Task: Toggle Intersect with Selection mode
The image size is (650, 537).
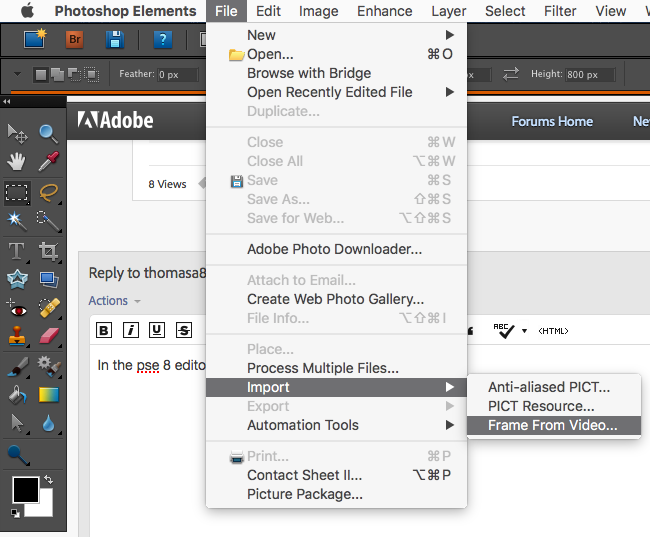Action: click(x=92, y=75)
